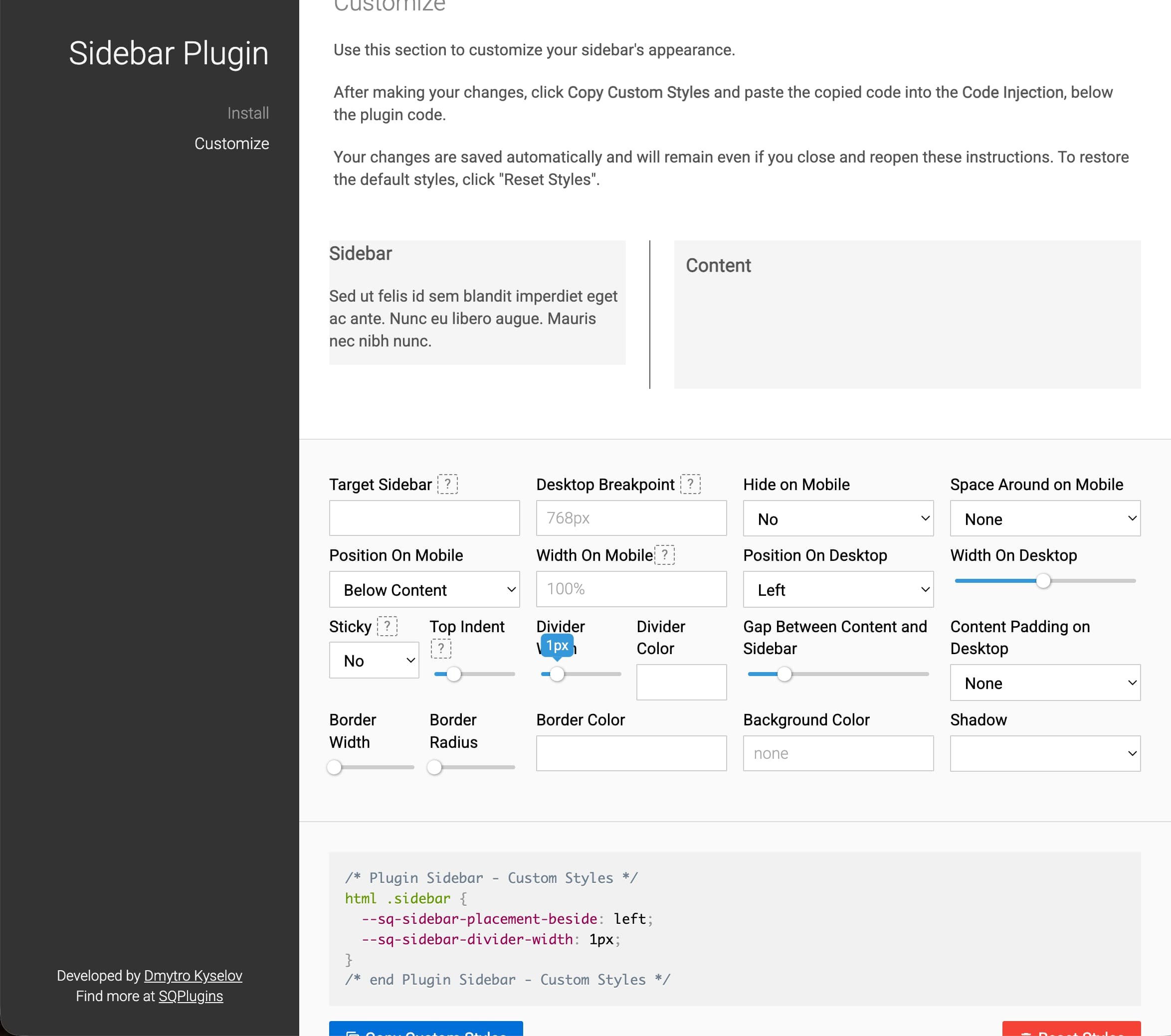Open the Hide on Mobile dropdown
This screenshot has width=1171, height=1036.
pos(838,518)
